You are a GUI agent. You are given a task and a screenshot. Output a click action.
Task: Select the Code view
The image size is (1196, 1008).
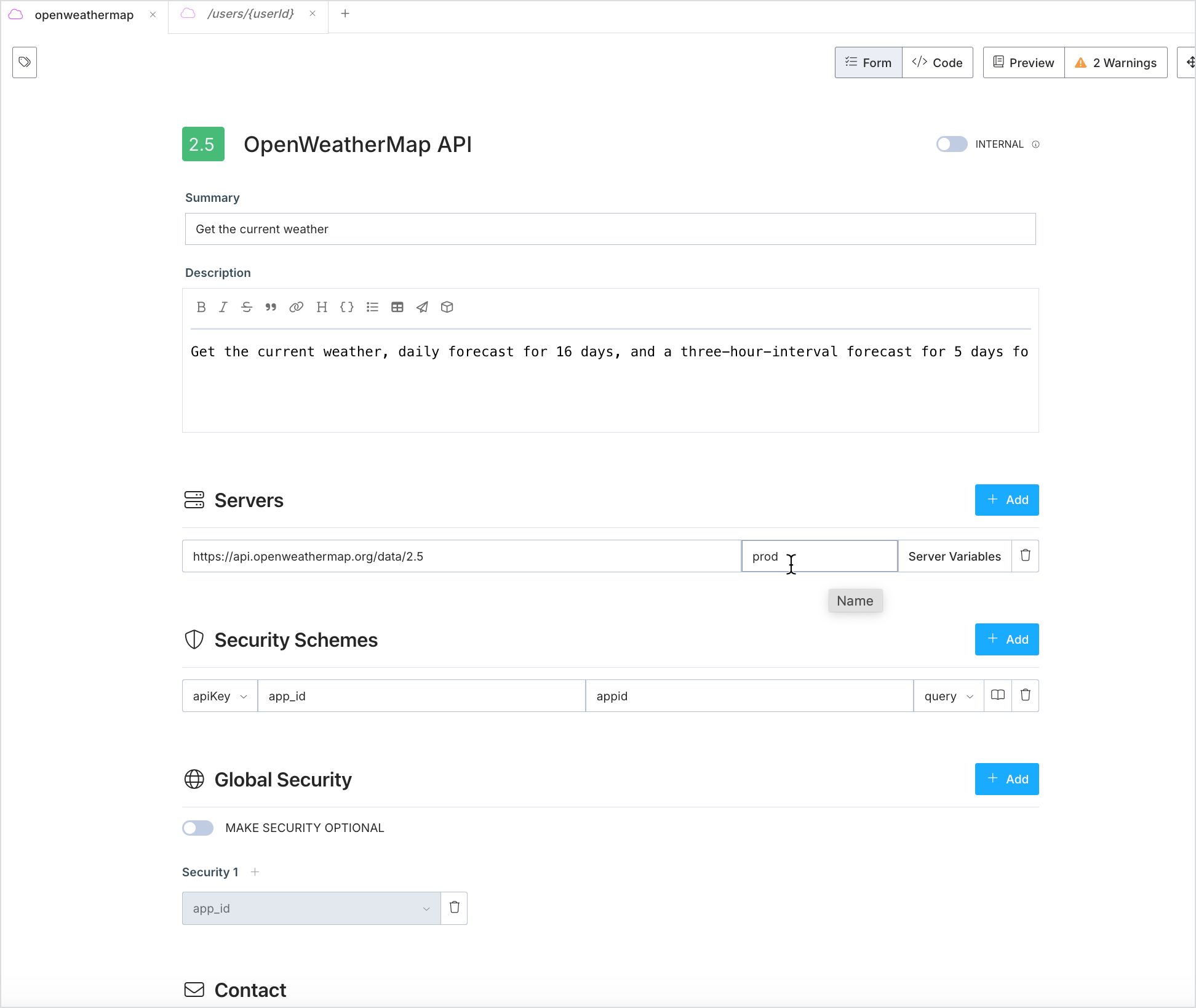coord(938,62)
